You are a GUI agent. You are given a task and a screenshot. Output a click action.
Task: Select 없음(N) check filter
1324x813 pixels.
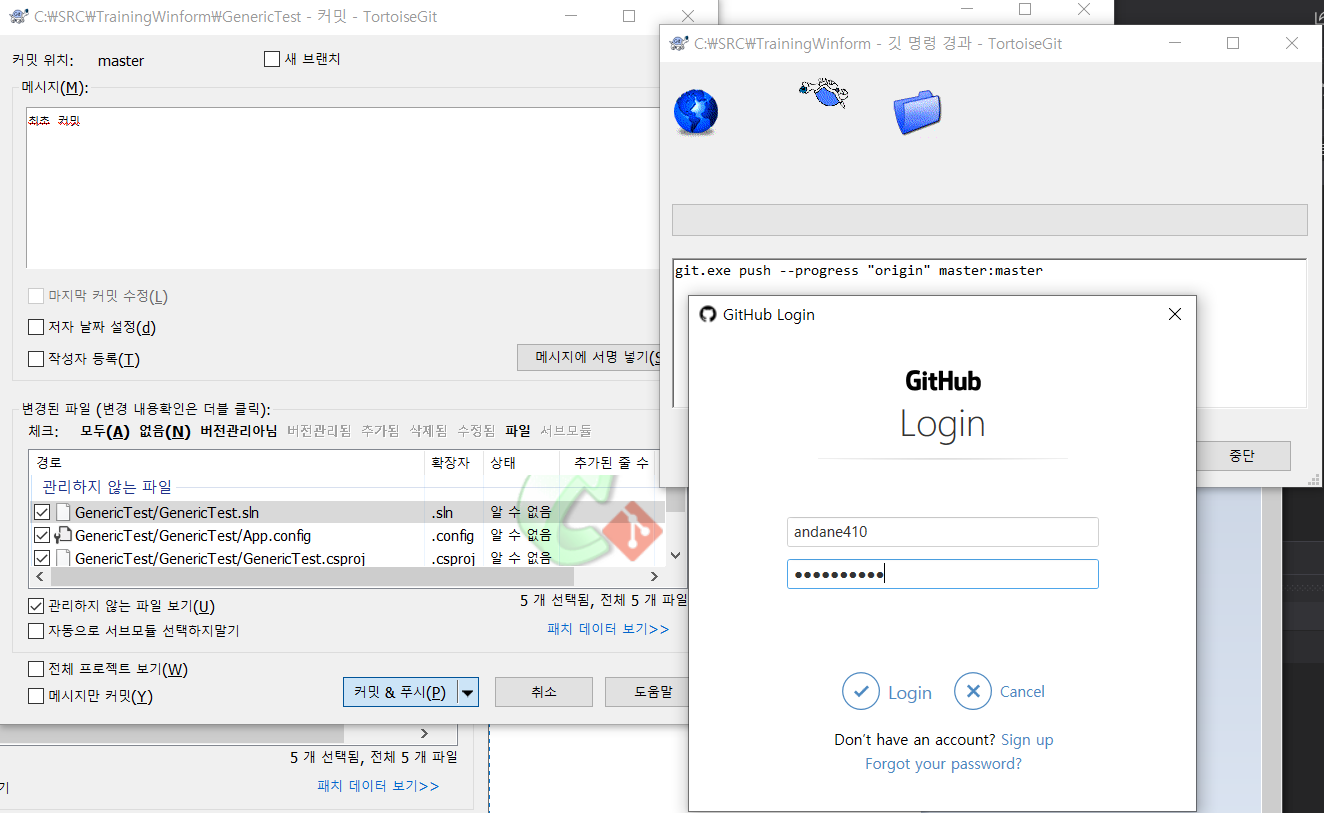pyautogui.click(x=165, y=431)
